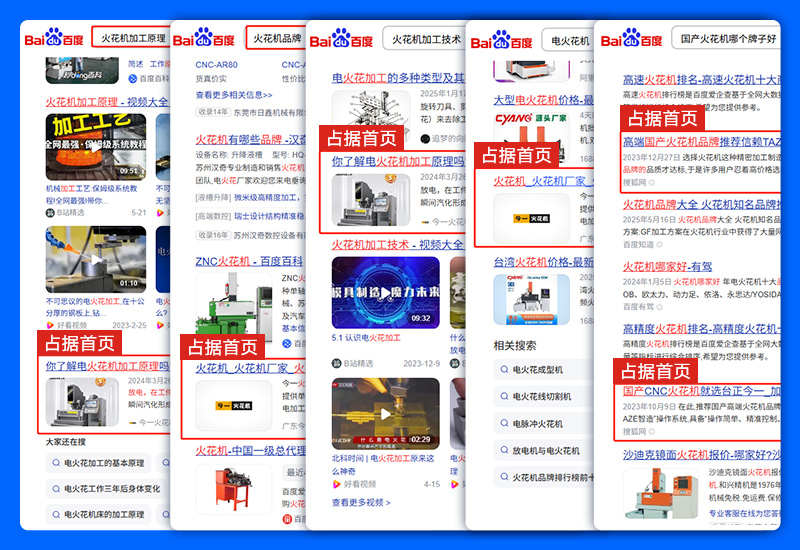Open the 火花机加工技术 - 视频大全 link
This screenshot has height=550, width=800.
397,245
